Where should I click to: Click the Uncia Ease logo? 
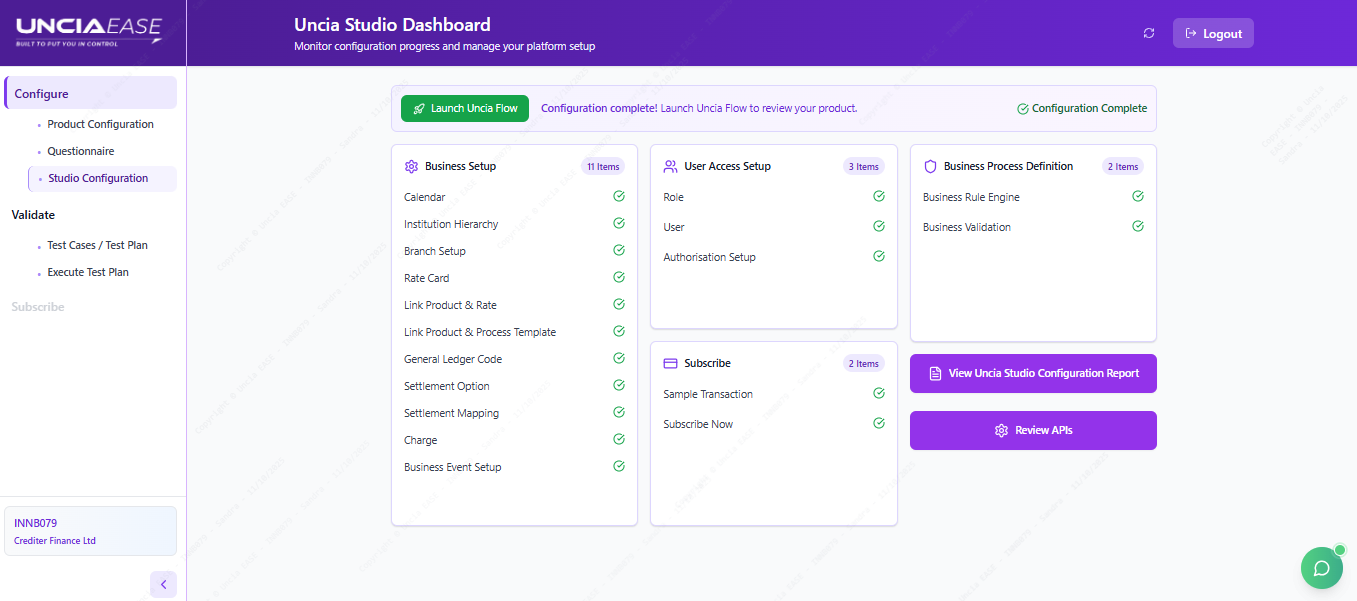click(x=89, y=32)
